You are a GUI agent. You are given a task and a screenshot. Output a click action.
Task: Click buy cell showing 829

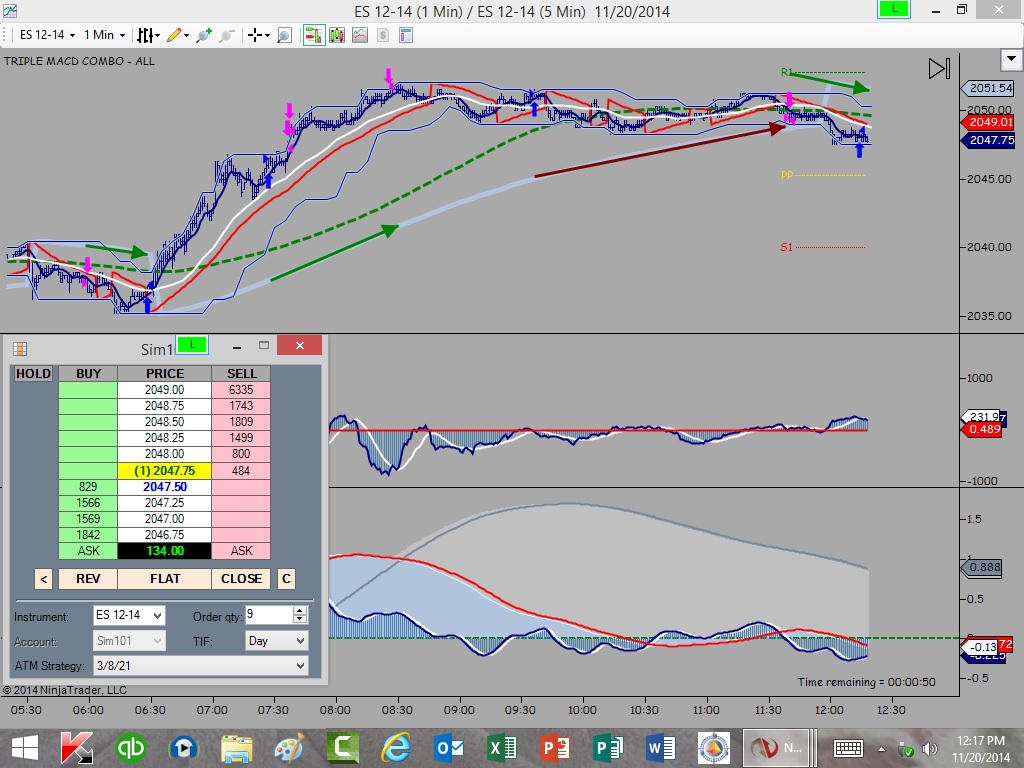[x=88, y=487]
